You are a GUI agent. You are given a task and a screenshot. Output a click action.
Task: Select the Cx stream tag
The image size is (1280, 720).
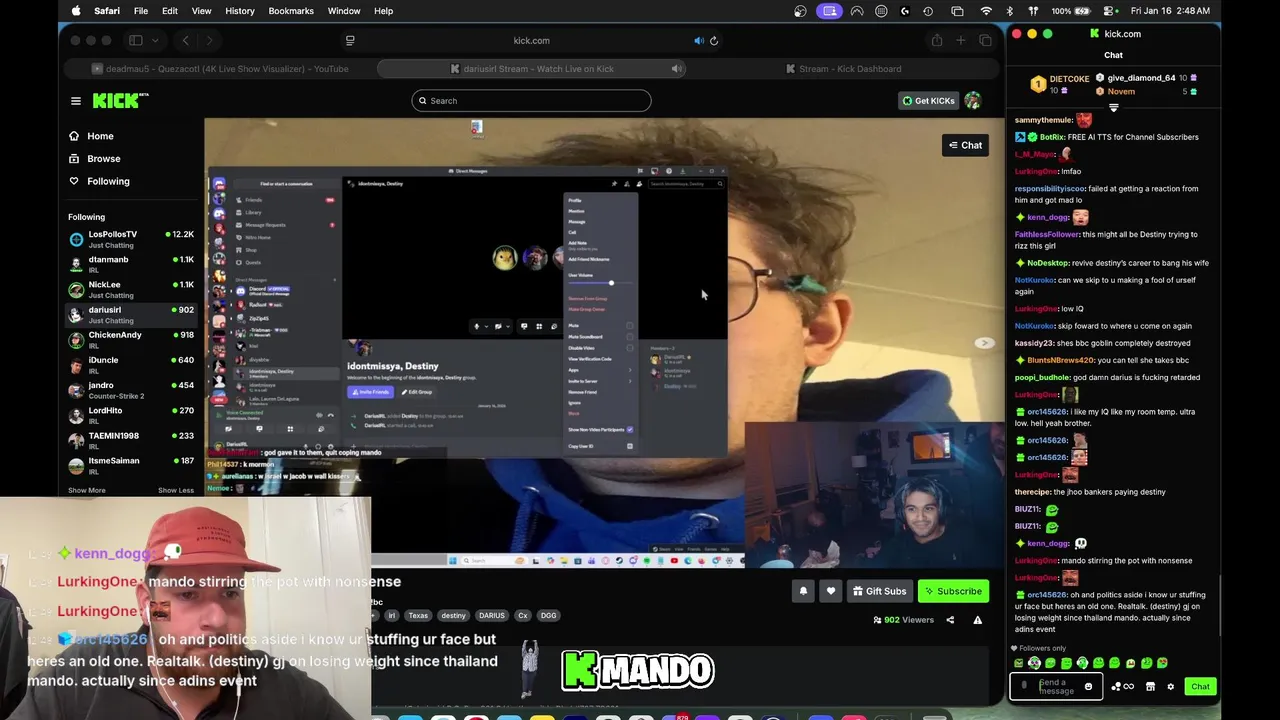pyautogui.click(x=522, y=616)
